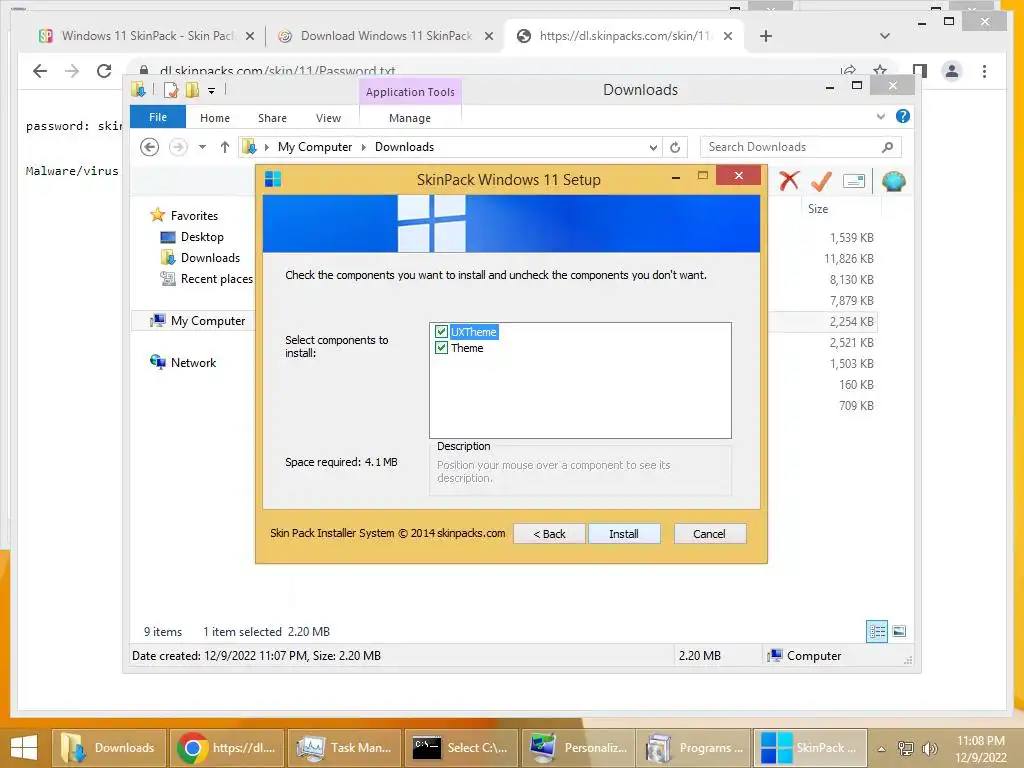Image resolution: width=1024 pixels, height=768 pixels.
Task: Click the Favorites star heading
Action: click(x=194, y=216)
